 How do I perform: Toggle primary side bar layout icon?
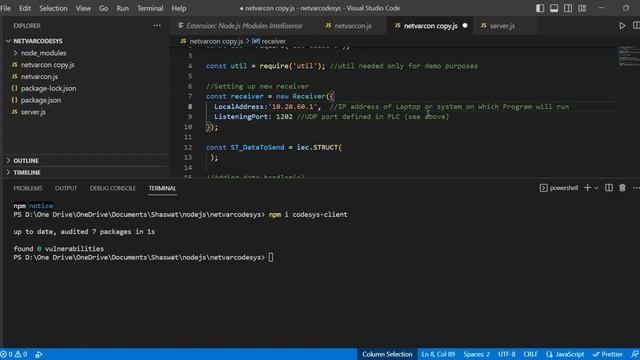tap(540, 8)
